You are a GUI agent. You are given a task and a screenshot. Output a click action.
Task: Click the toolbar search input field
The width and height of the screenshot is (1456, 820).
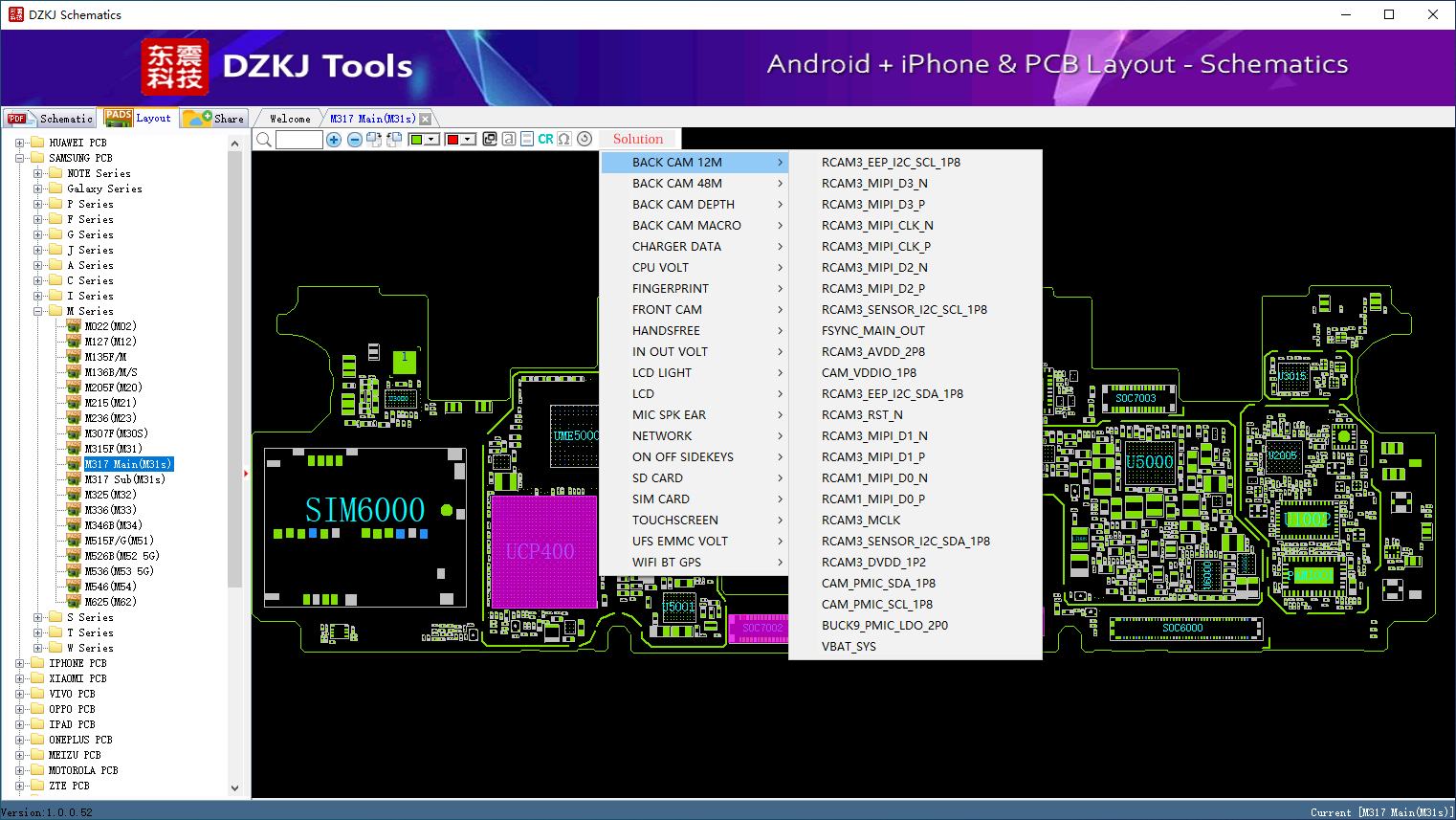point(299,140)
